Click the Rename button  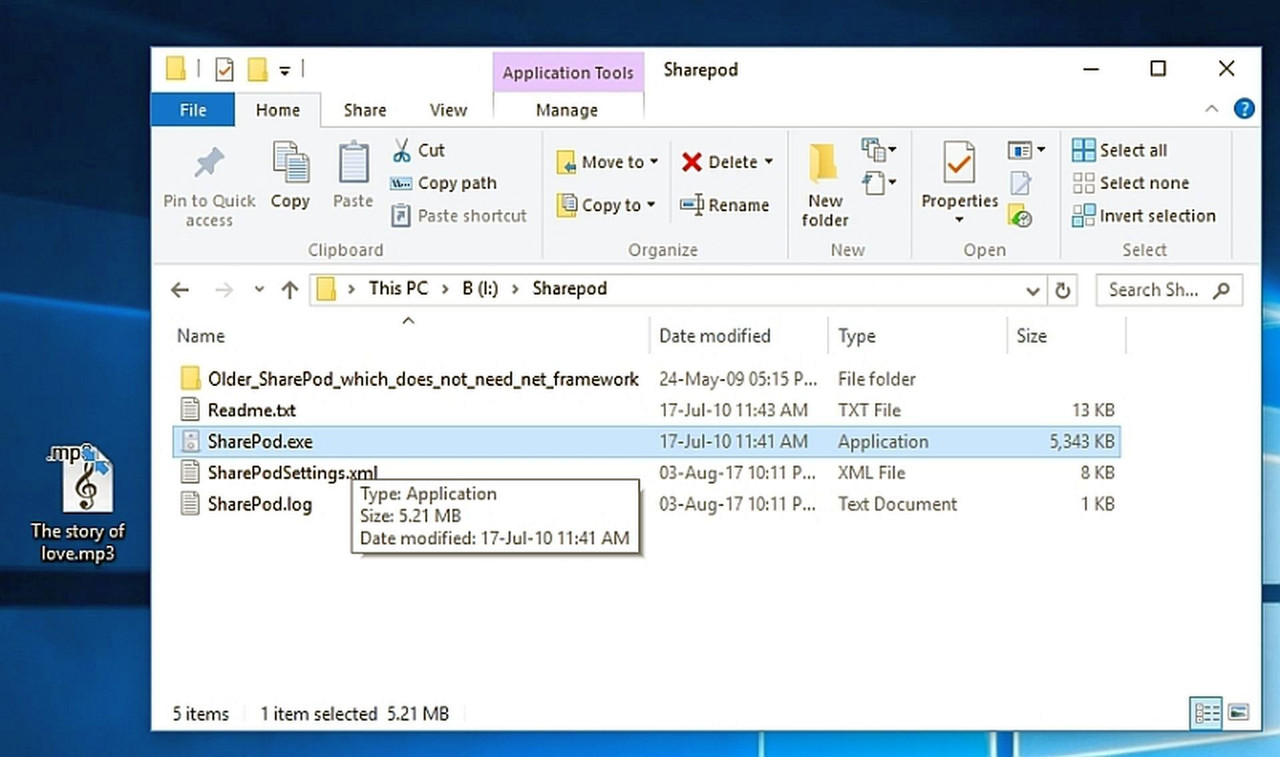click(724, 205)
